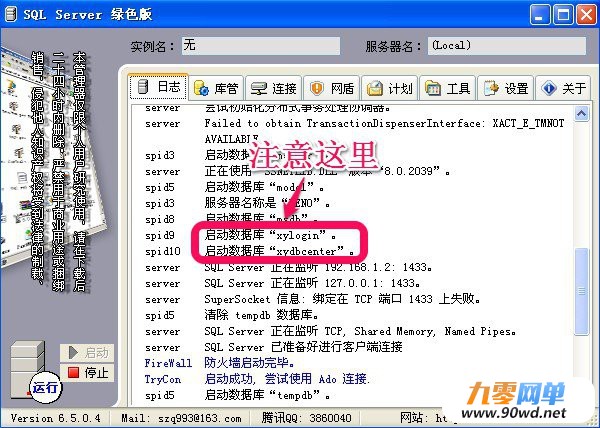Switch to the 库管 database management tab

(x=217, y=88)
